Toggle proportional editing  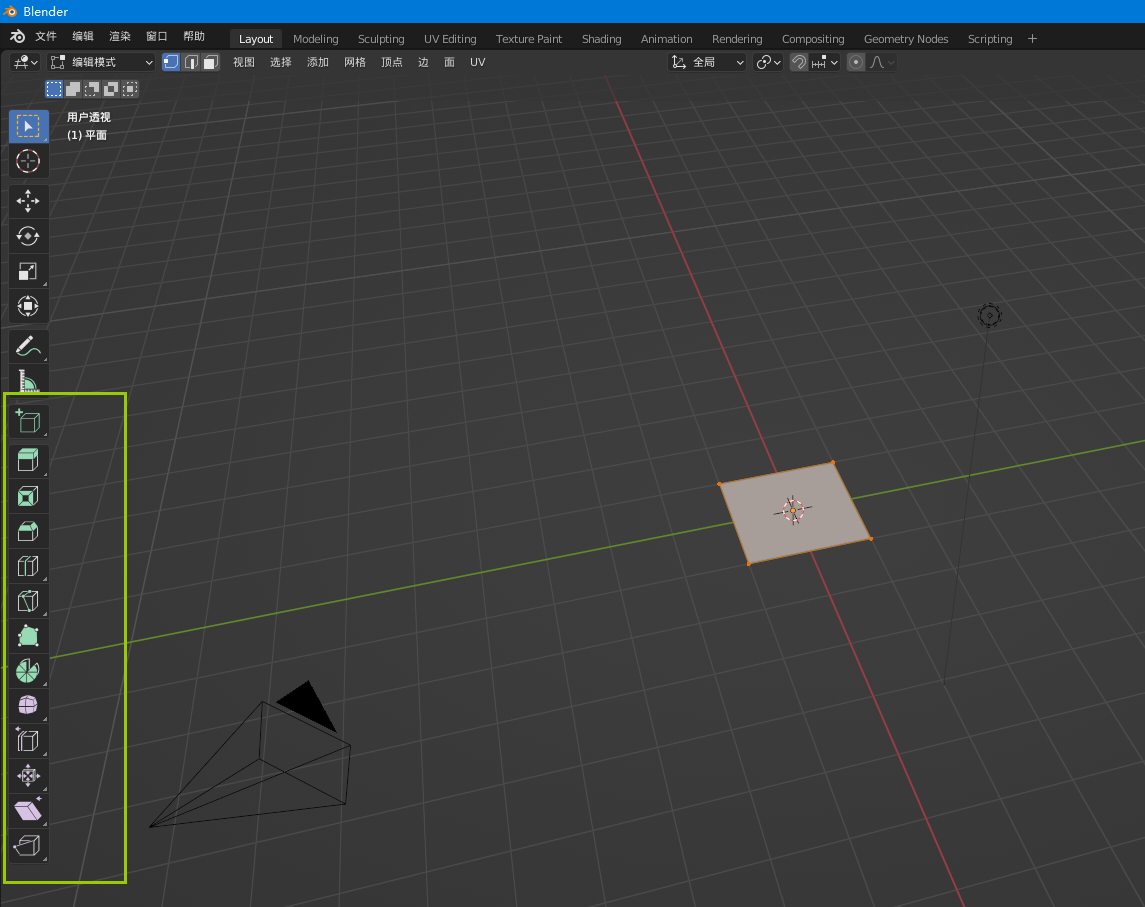click(x=856, y=62)
